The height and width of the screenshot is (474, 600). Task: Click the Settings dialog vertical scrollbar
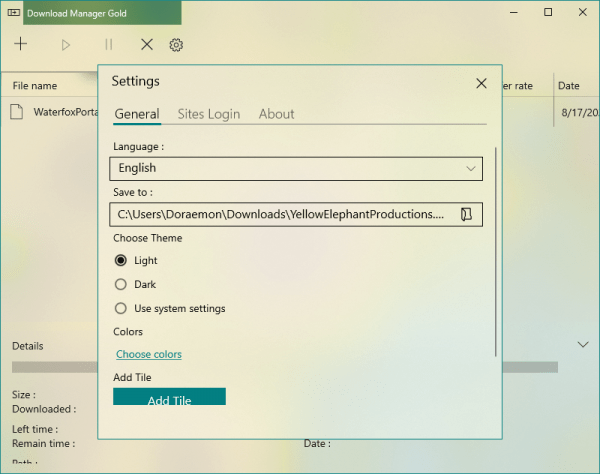[496, 252]
